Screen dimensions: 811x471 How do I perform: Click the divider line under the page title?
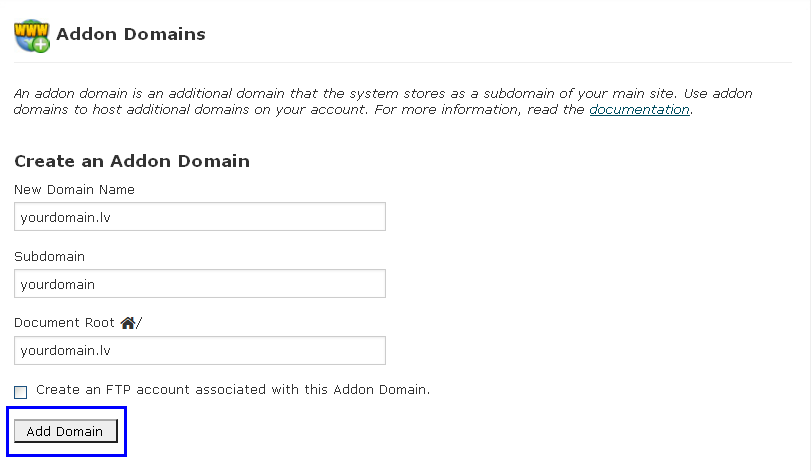pyautogui.click(x=403, y=63)
